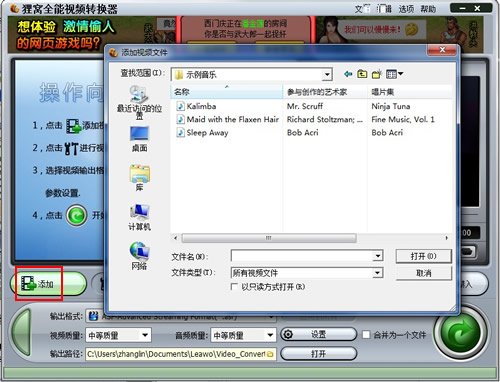Click the Cancel (取消) button

point(423,273)
